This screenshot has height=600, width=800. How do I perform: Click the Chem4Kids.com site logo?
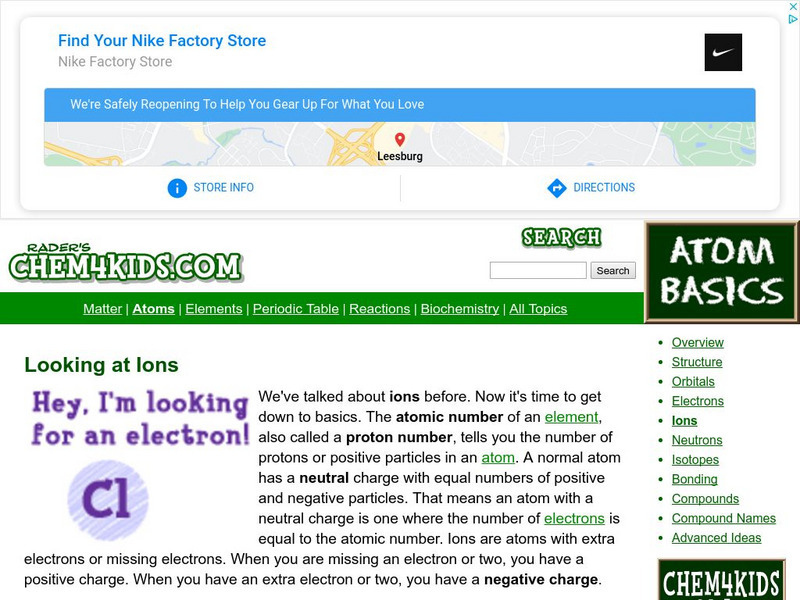point(126,262)
